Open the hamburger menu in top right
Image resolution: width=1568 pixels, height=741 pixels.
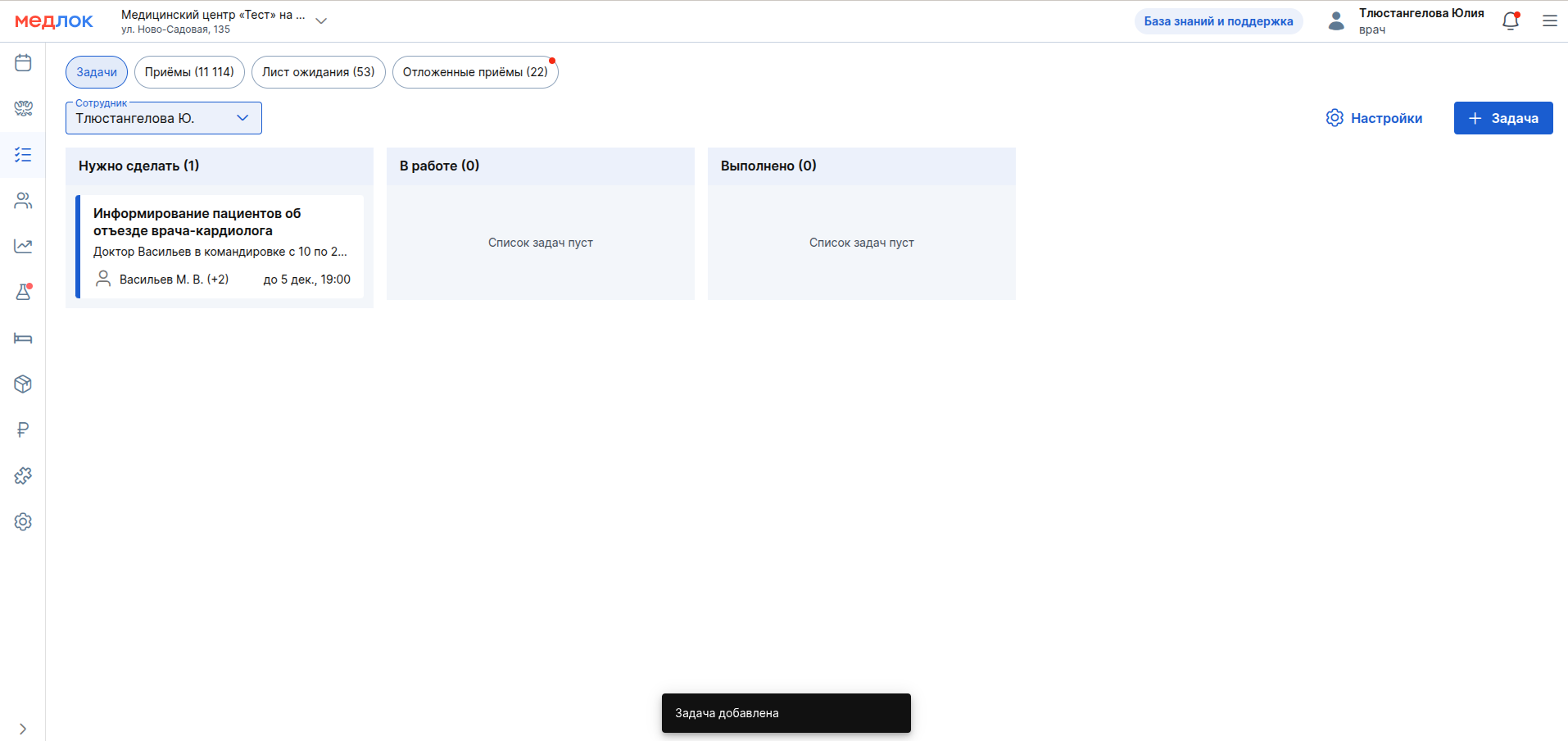pyautogui.click(x=1549, y=21)
